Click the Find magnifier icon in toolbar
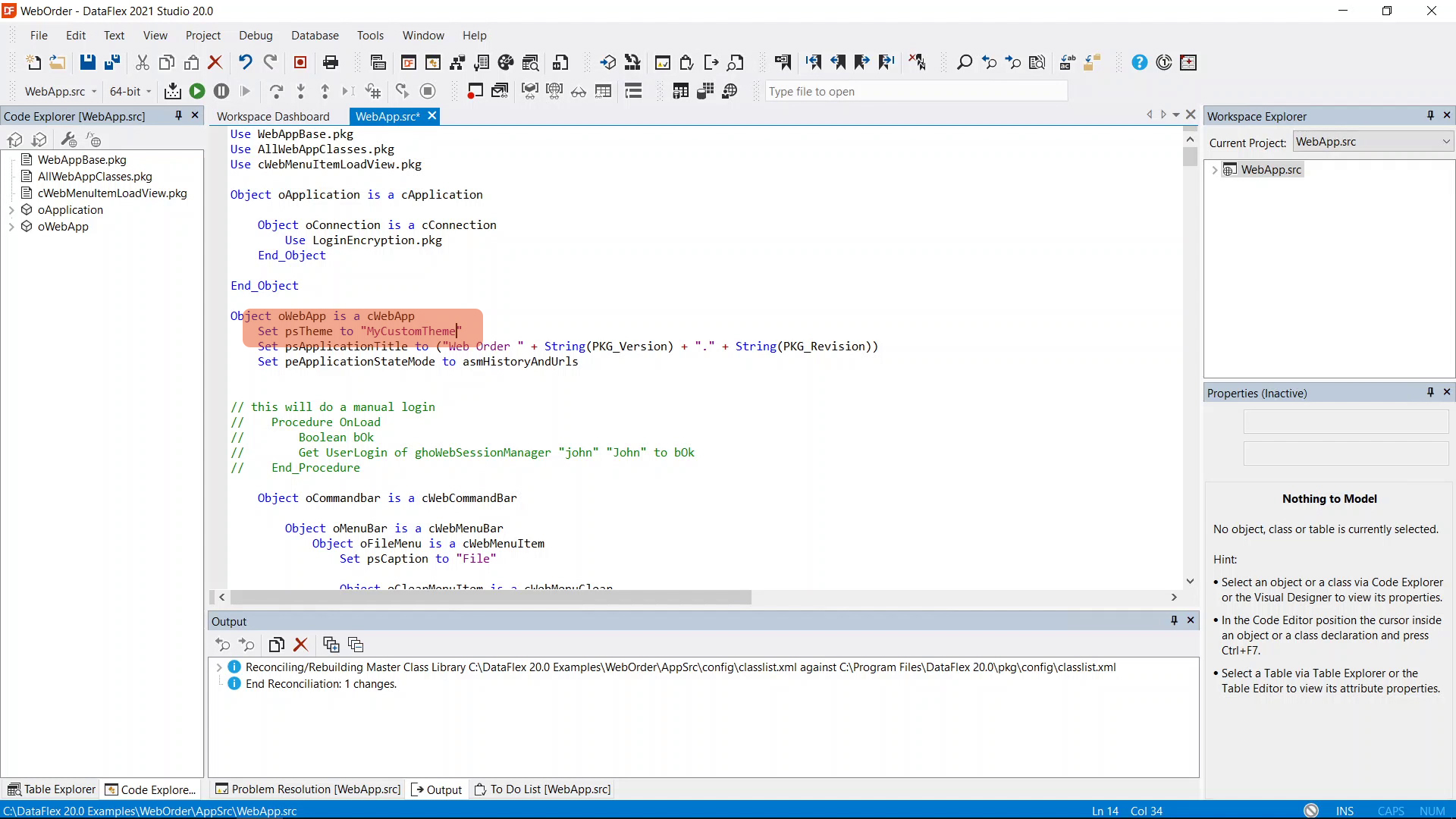Viewport: 1456px width, 819px height. [x=964, y=62]
